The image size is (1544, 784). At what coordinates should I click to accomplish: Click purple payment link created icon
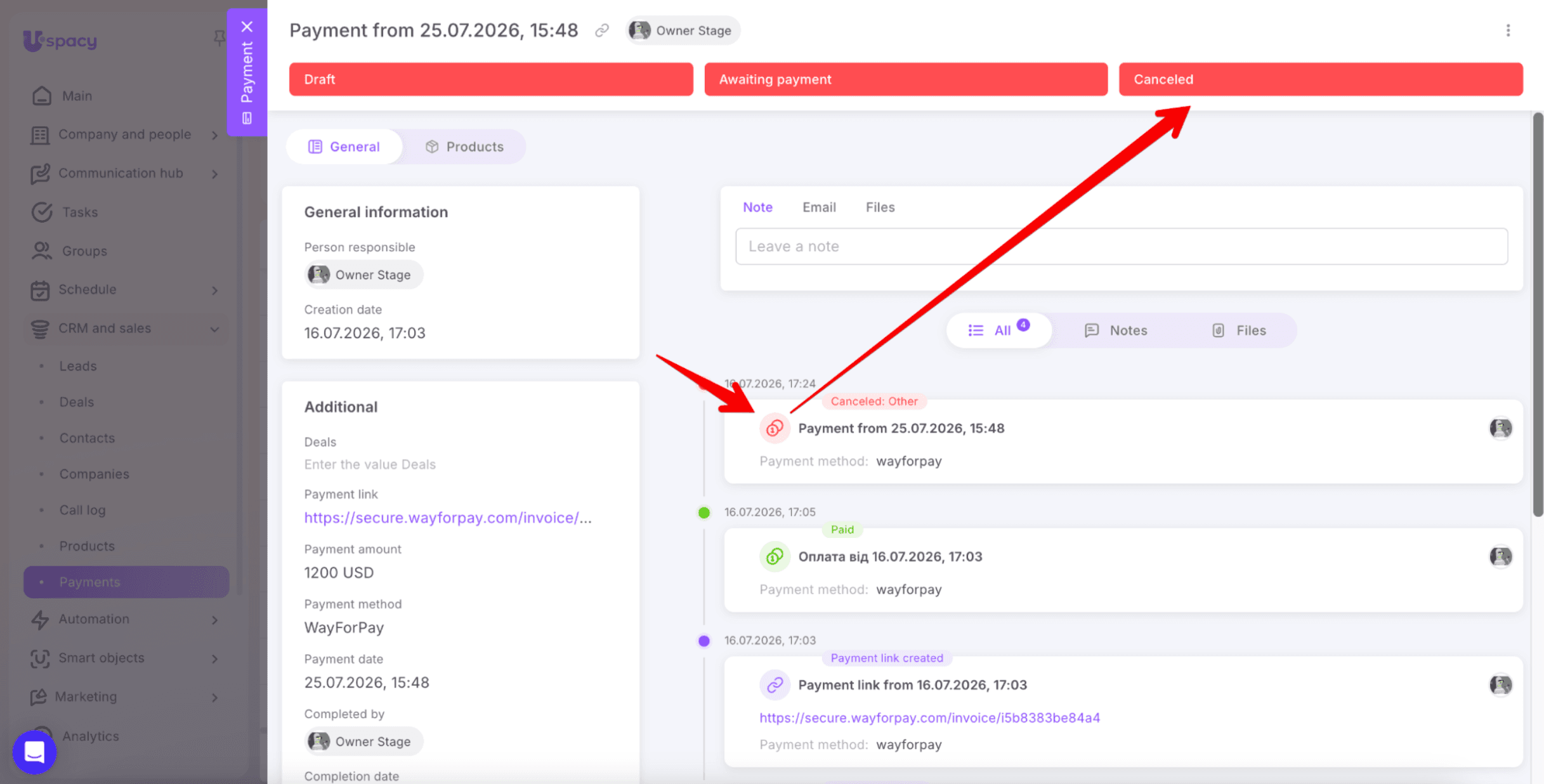tap(775, 685)
